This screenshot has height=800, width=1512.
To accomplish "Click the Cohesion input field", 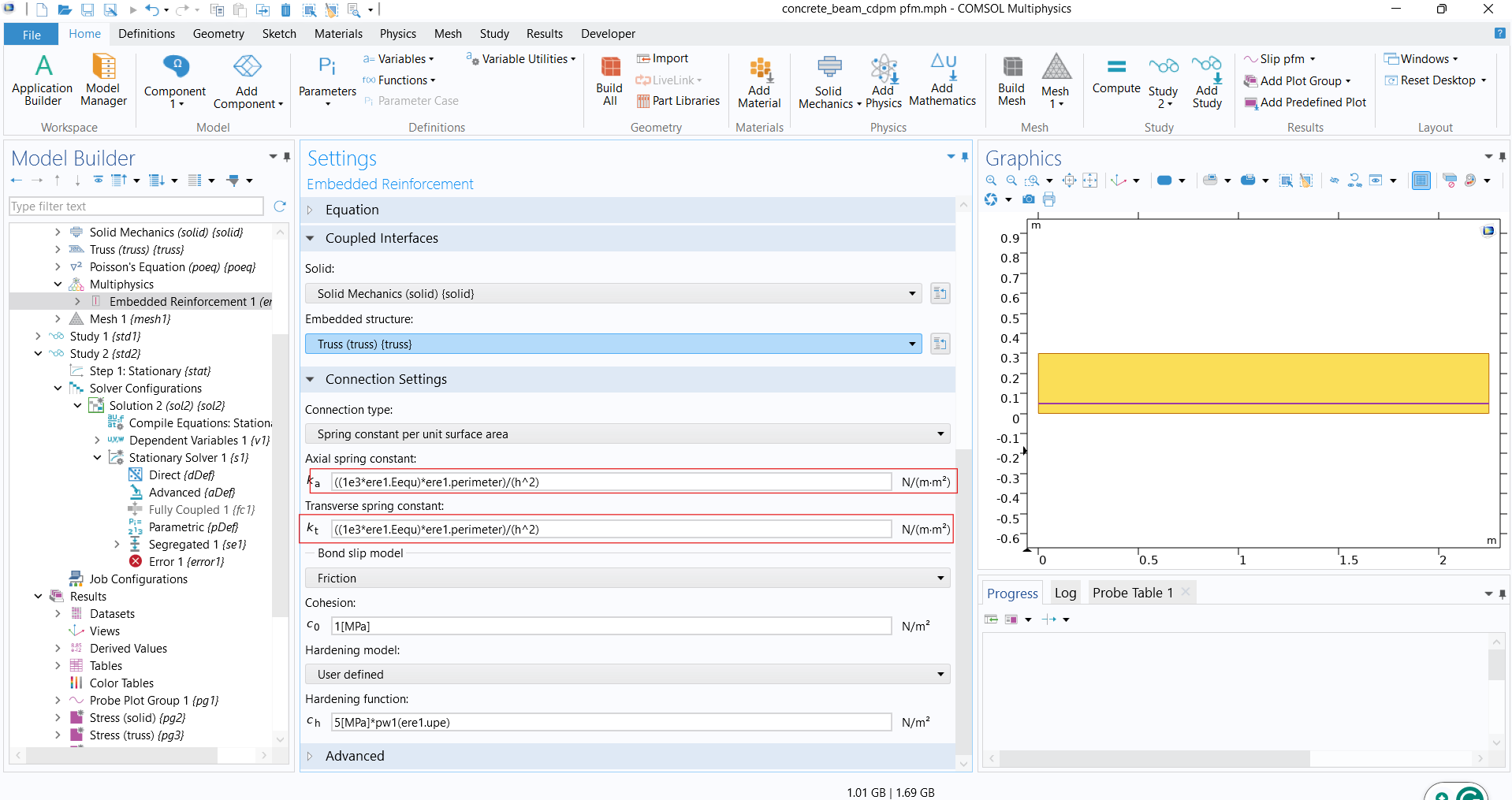I will coord(611,627).
